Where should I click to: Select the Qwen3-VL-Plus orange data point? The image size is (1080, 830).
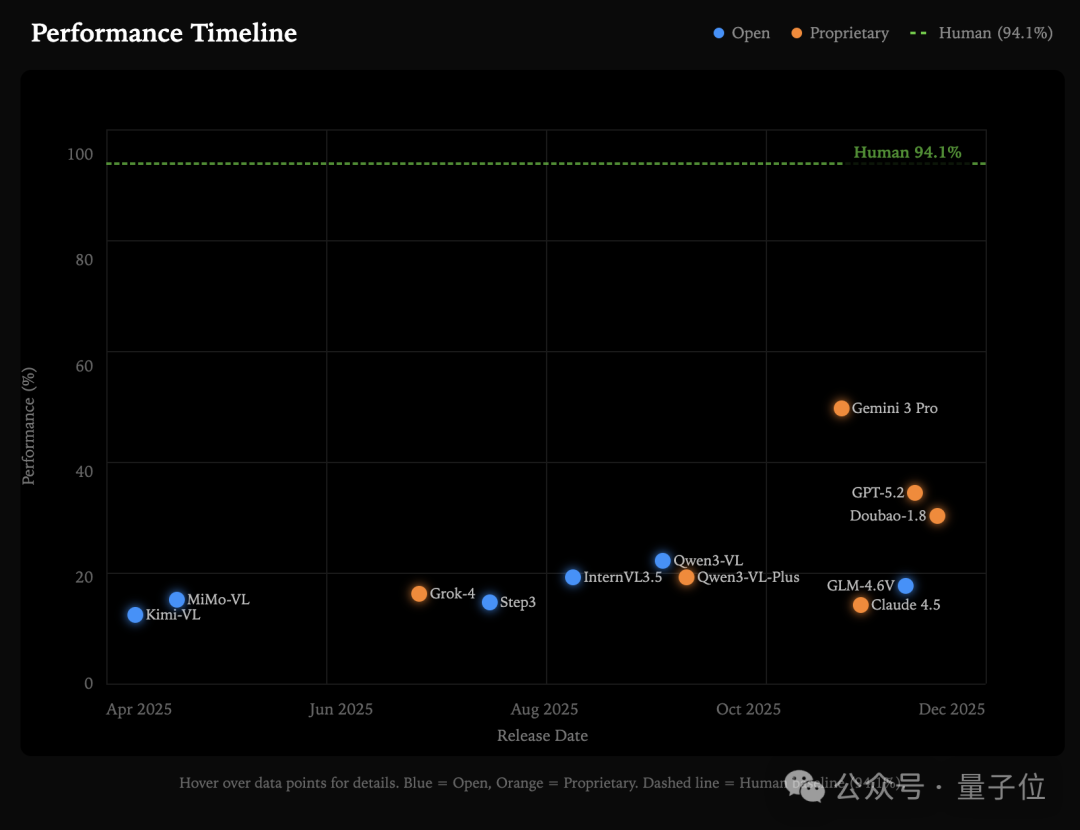tap(686, 577)
